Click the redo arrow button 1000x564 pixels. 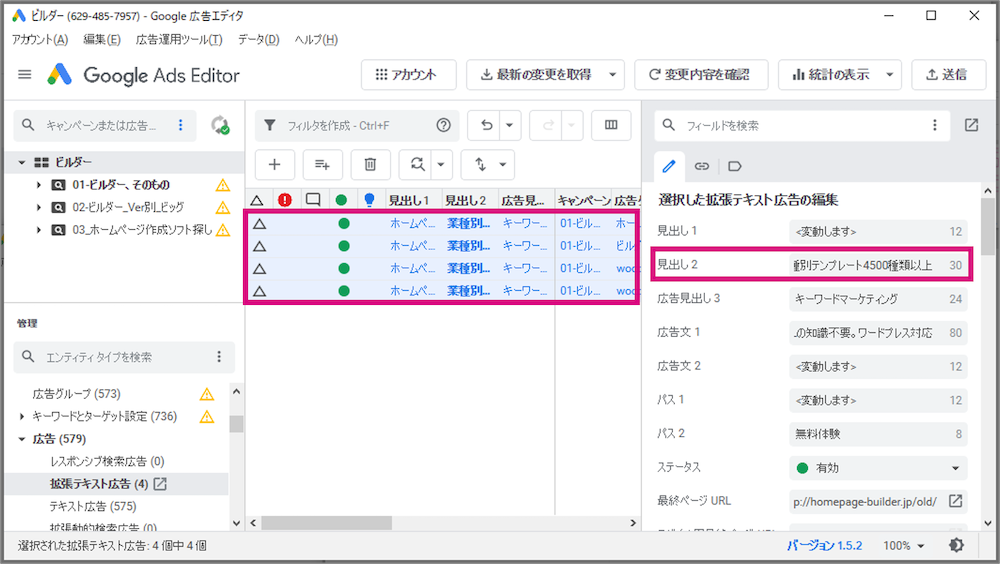tap(548, 125)
